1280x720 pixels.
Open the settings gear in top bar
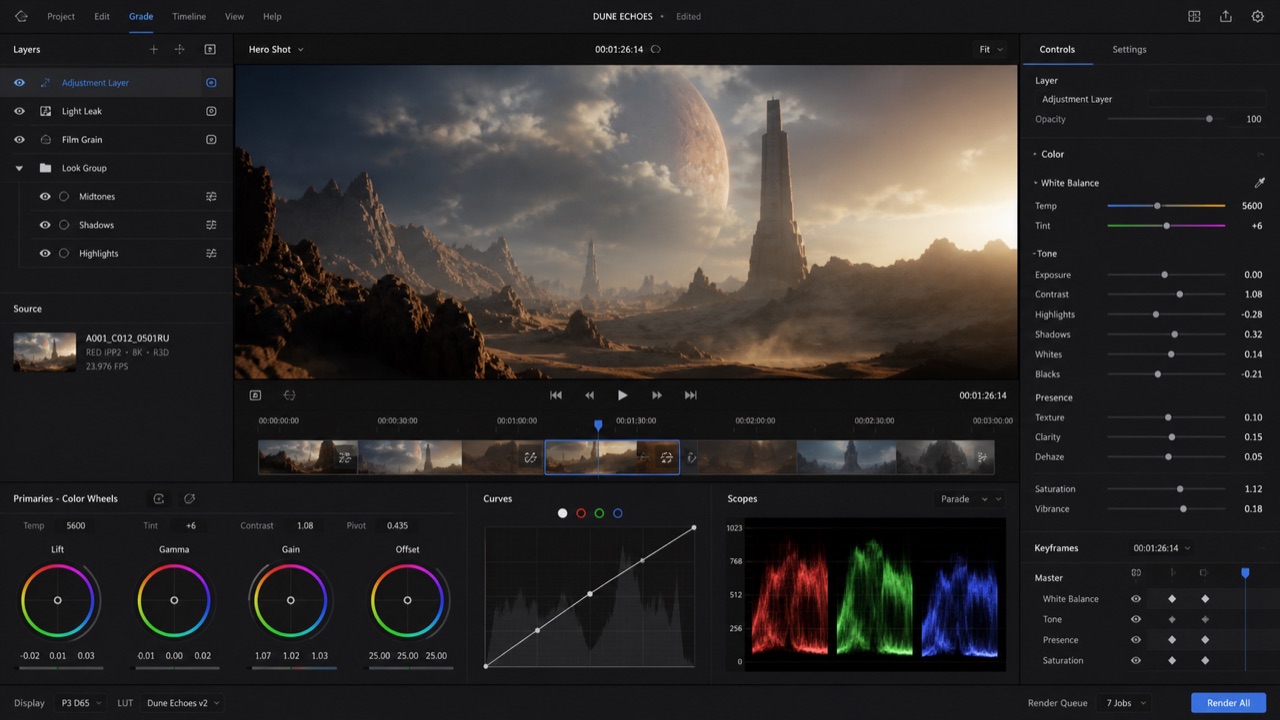1258,16
